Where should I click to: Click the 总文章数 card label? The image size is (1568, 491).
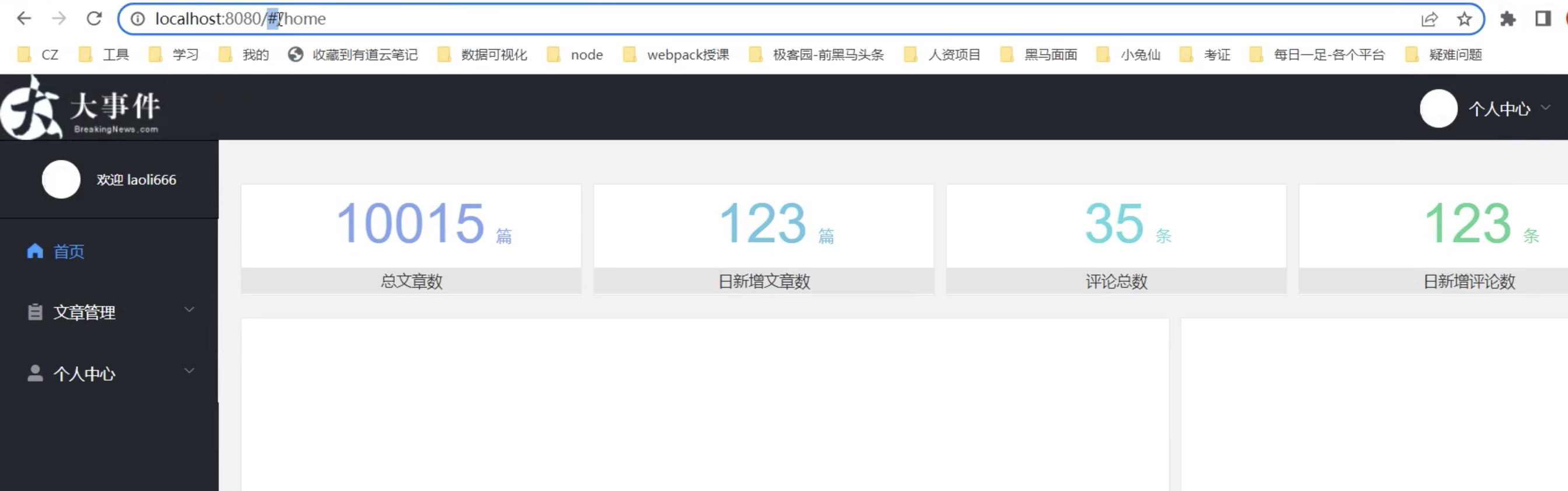(411, 282)
